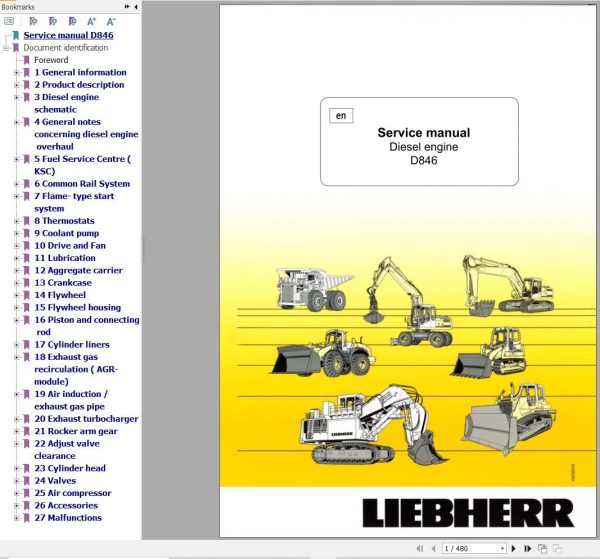600x559 pixels.
Task: Increase bookmark text size with A+
Action: click(91, 22)
